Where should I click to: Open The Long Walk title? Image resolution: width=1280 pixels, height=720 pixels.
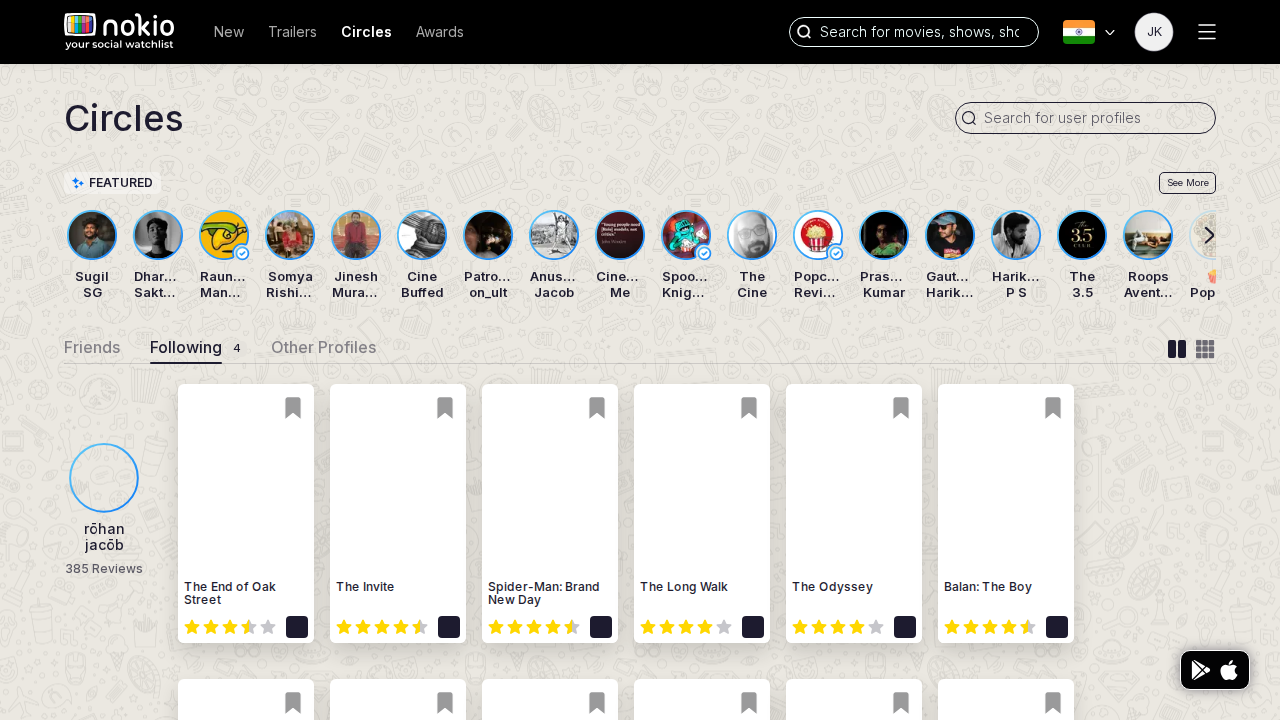pyautogui.click(x=684, y=587)
